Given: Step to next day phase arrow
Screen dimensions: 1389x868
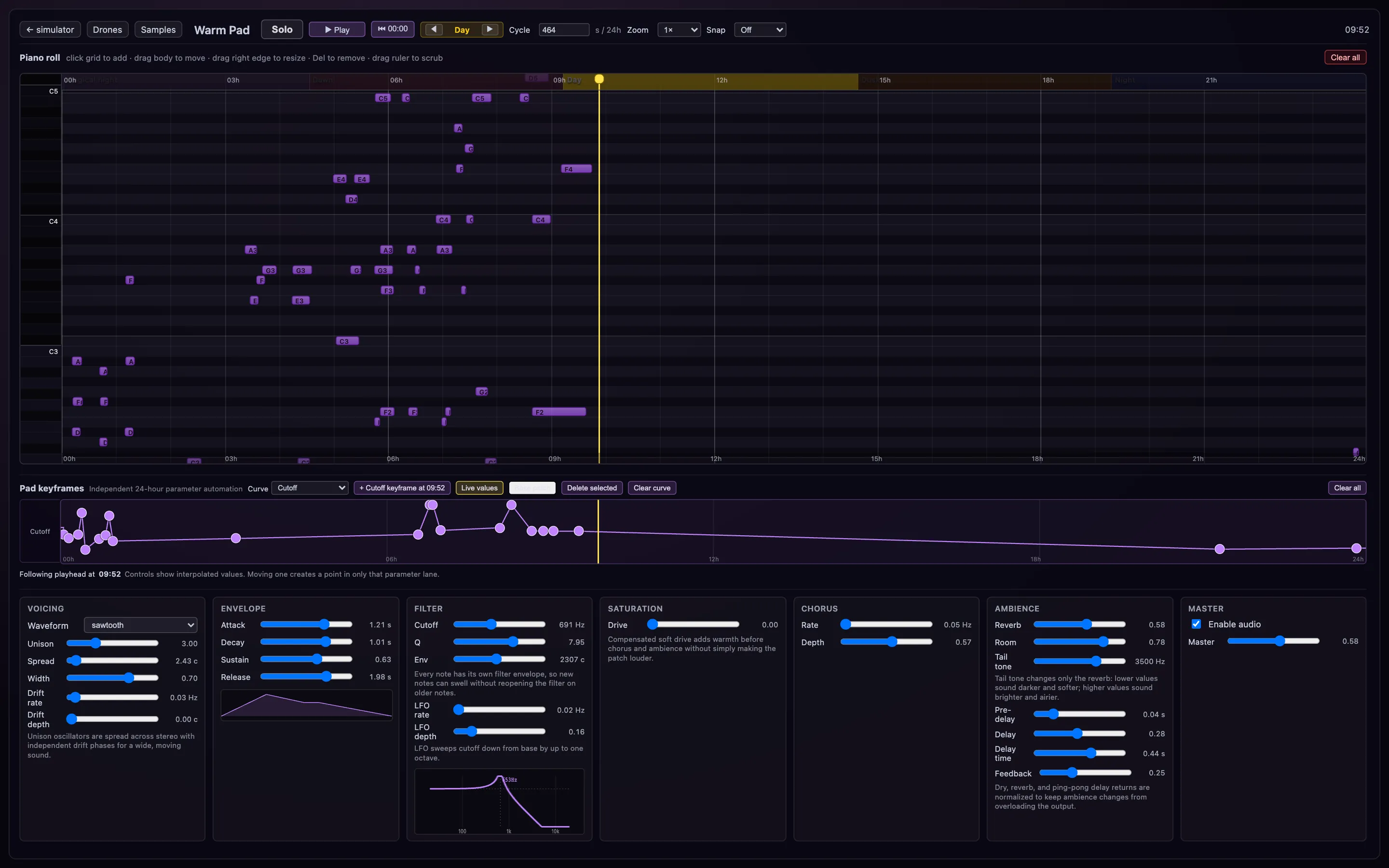Looking at the screenshot, I should coord(490,29).
